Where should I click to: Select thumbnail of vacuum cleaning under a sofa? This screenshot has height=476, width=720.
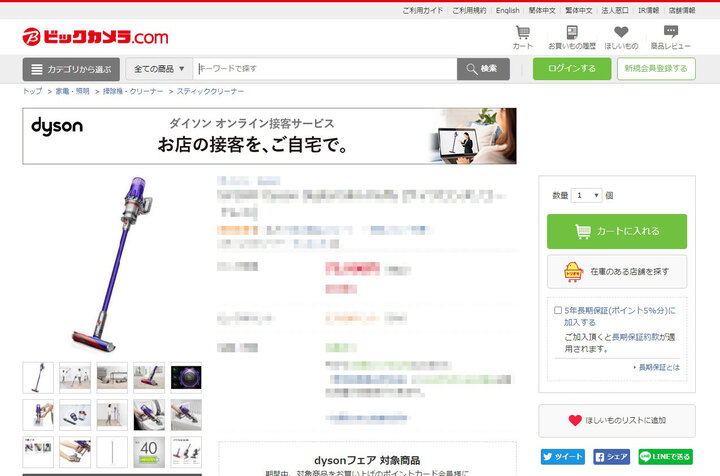click(x=112, y=377)
